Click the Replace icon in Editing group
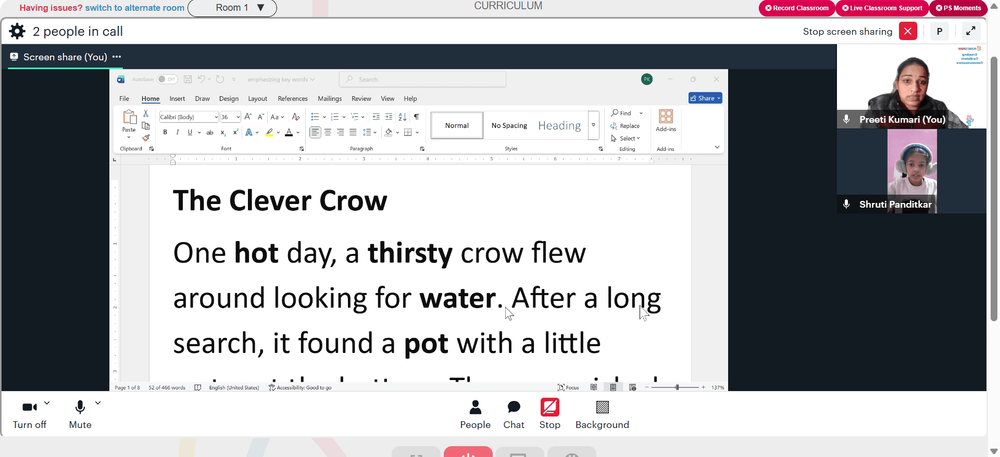Image resolution: width=1000 pixels, height=457 pixels. (625, 126)
